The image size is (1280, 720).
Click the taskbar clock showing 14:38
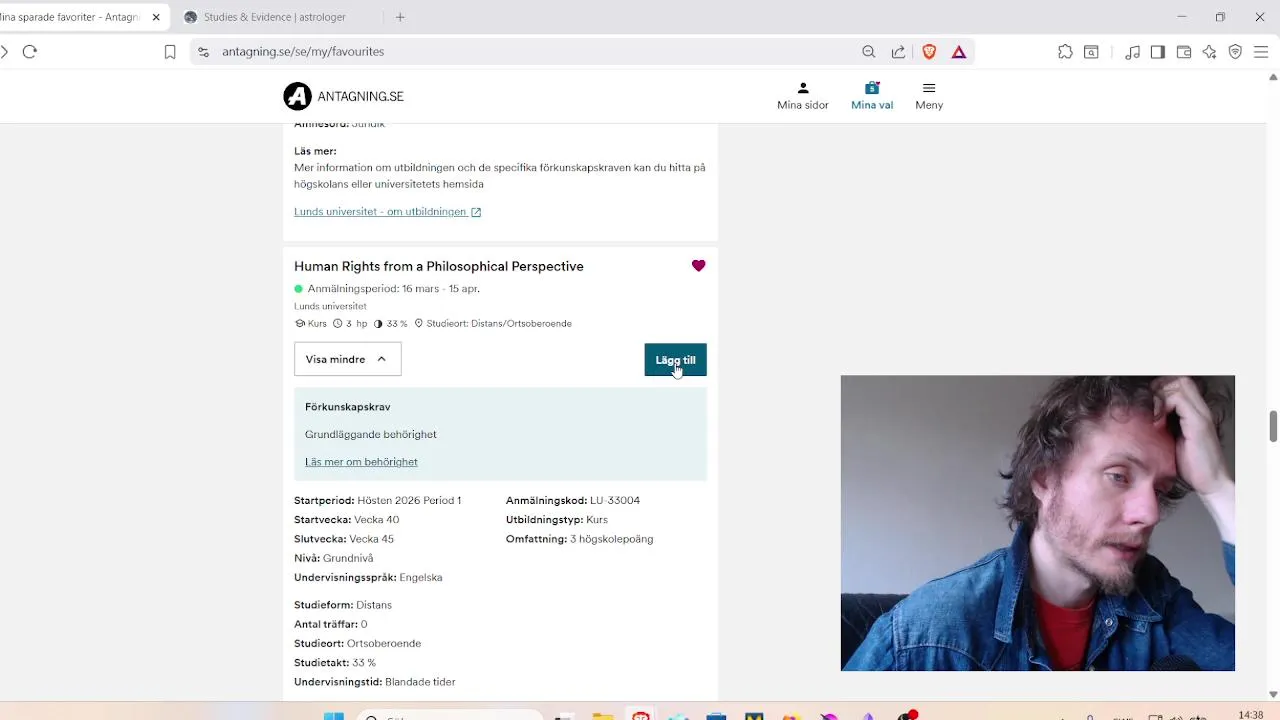(x=1251, y=714)
